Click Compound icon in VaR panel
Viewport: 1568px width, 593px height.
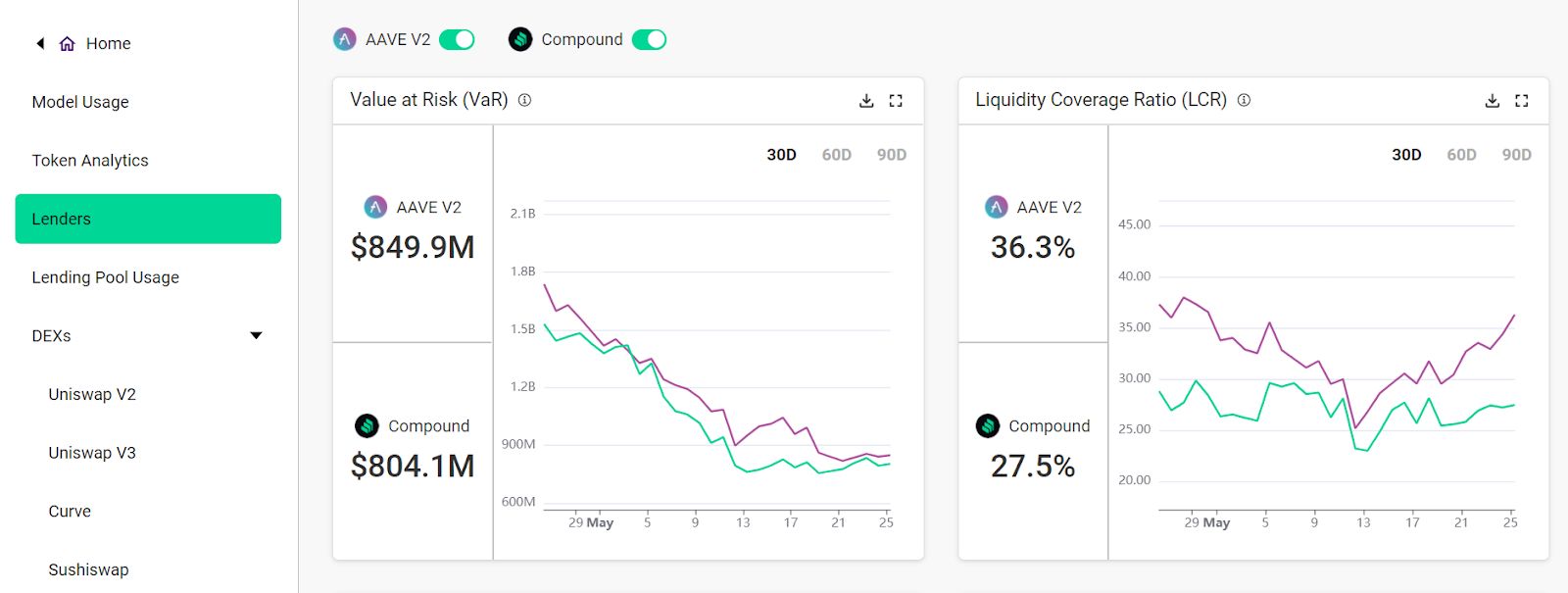(x=367, y=425)
